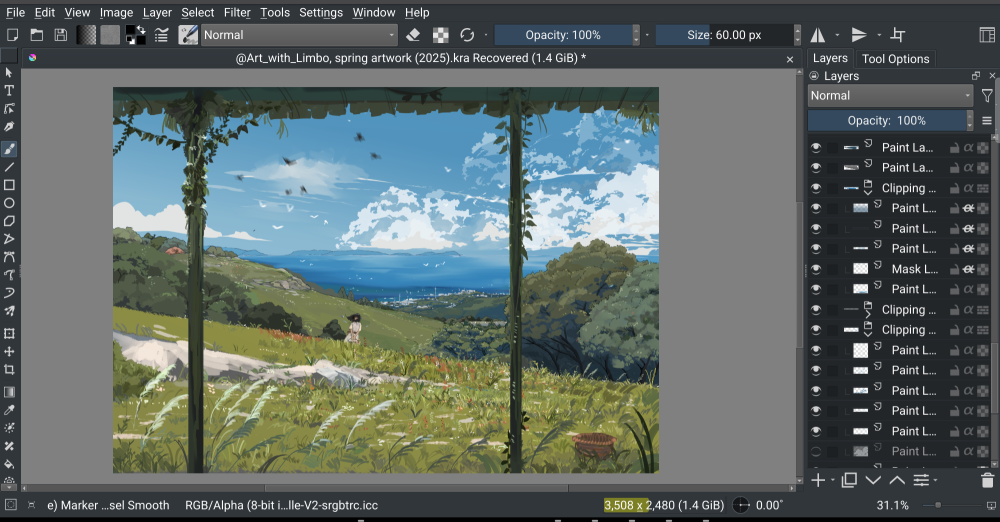Move the layer down with chevron button
Viewport: 1000px width, 522px height.
point(873,481)
